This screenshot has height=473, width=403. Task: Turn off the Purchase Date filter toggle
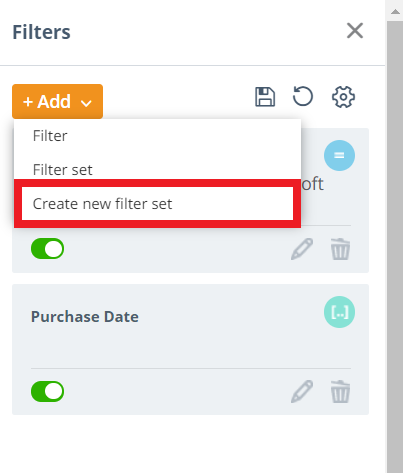pos(47,391)
